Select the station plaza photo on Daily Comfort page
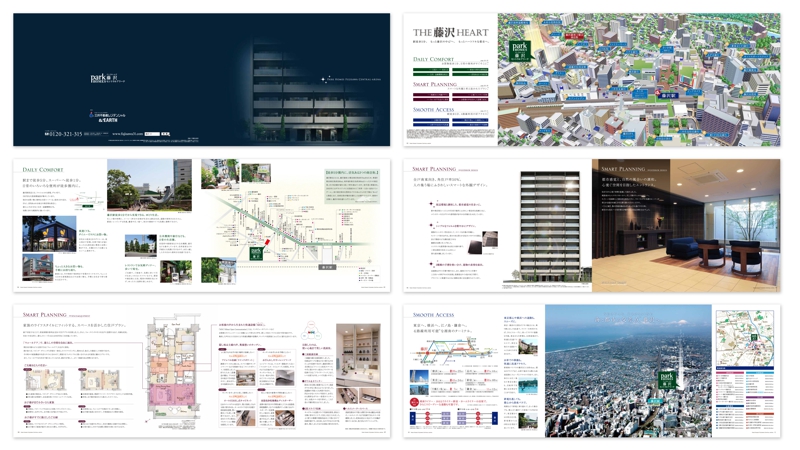Viewport: 800px width, 450px height. click(x=149, y=185)
